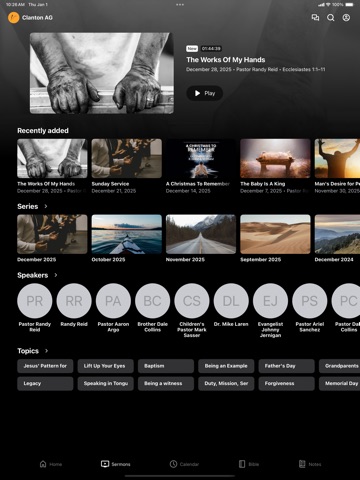Tap the Topics heading

[28, 351]
